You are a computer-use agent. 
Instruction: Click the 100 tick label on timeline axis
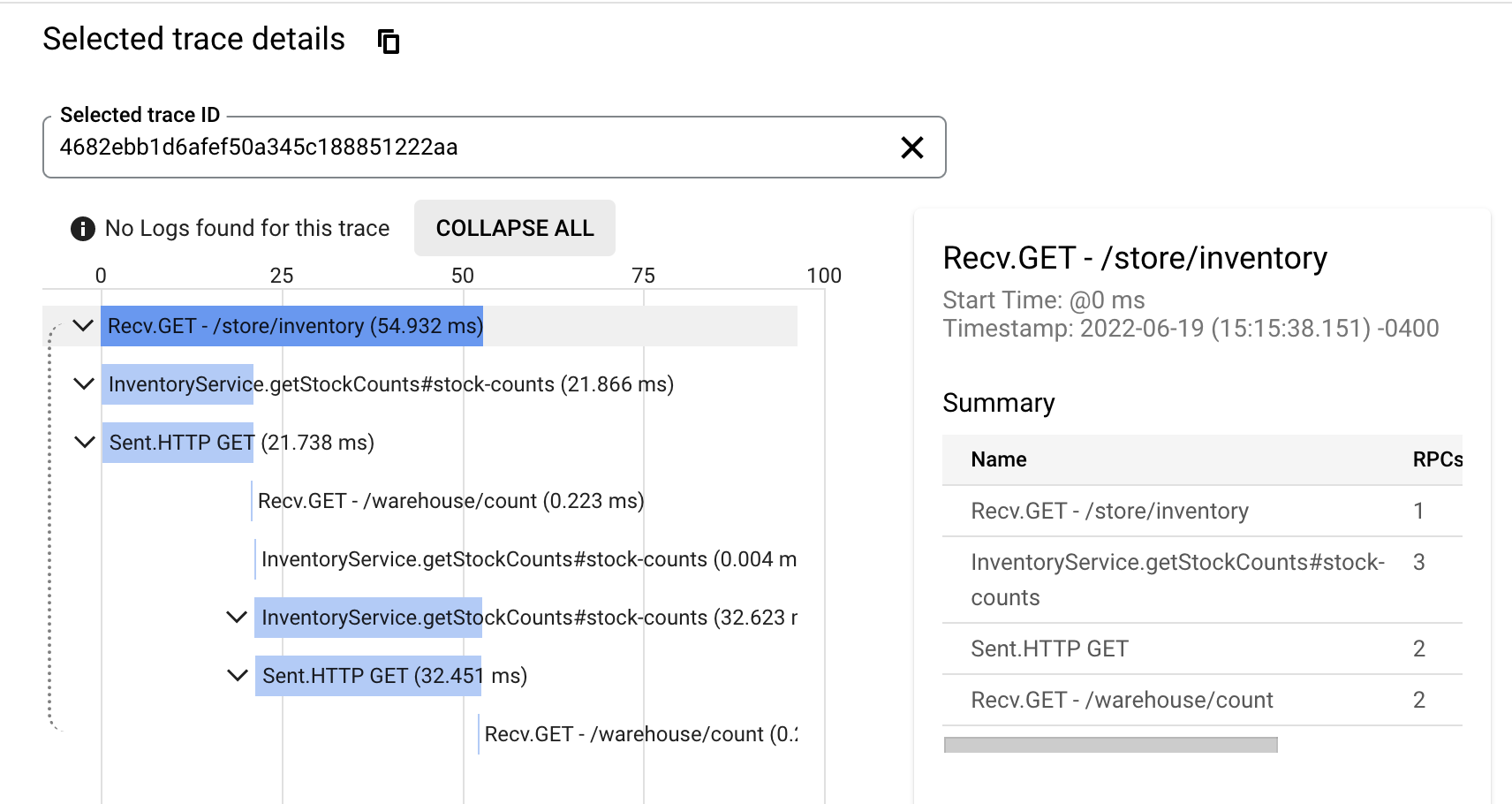(x=824, y=276)
